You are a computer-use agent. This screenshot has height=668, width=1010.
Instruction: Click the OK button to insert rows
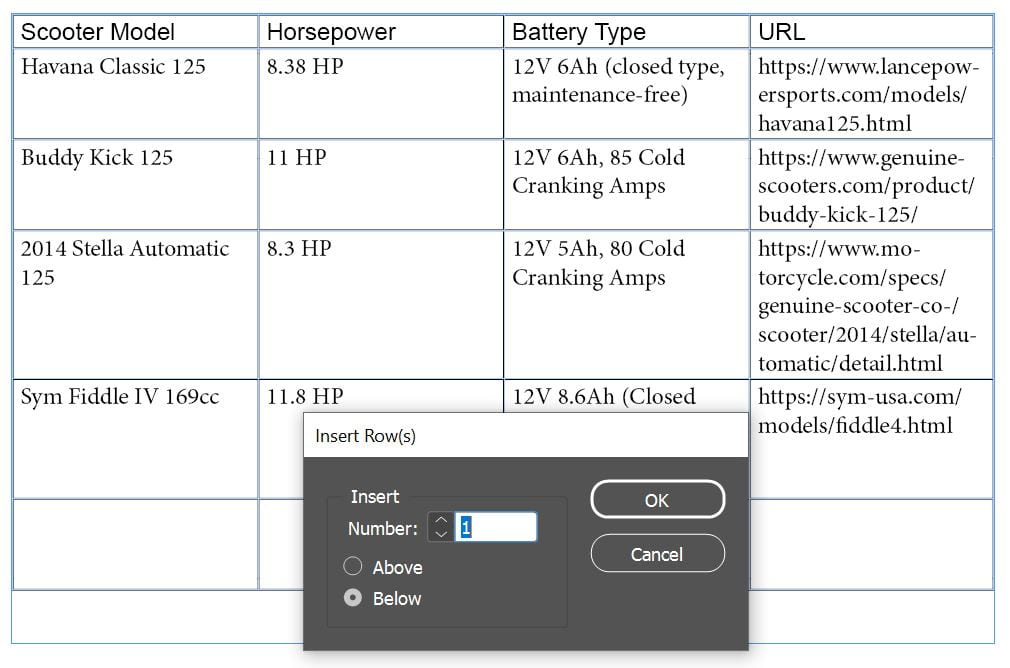tap(657, 499)
